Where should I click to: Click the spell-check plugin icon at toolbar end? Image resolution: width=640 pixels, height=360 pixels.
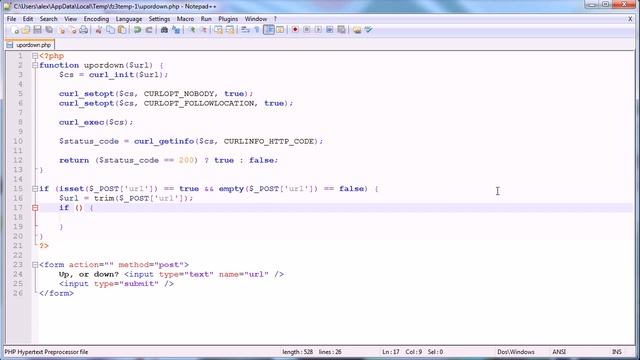(x=369, y=30)
